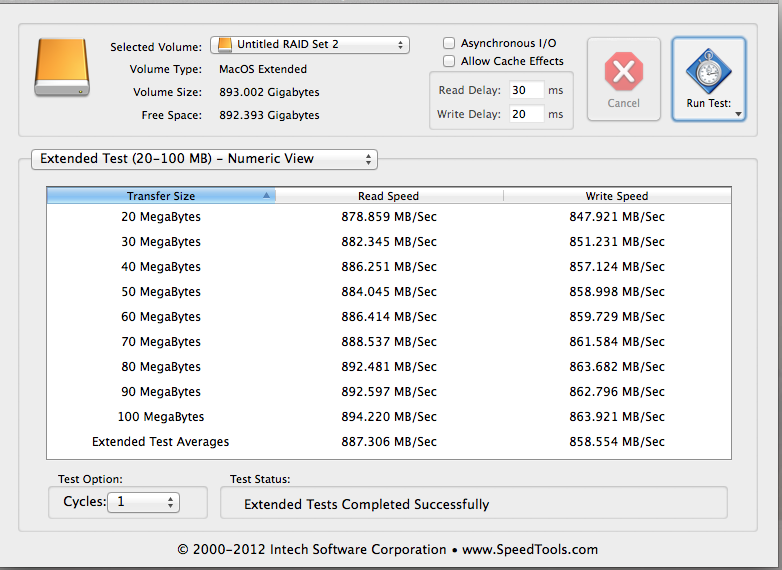Screen dimensions: 782x570
Task: Click the Read Delay input field
Action: 525,90
